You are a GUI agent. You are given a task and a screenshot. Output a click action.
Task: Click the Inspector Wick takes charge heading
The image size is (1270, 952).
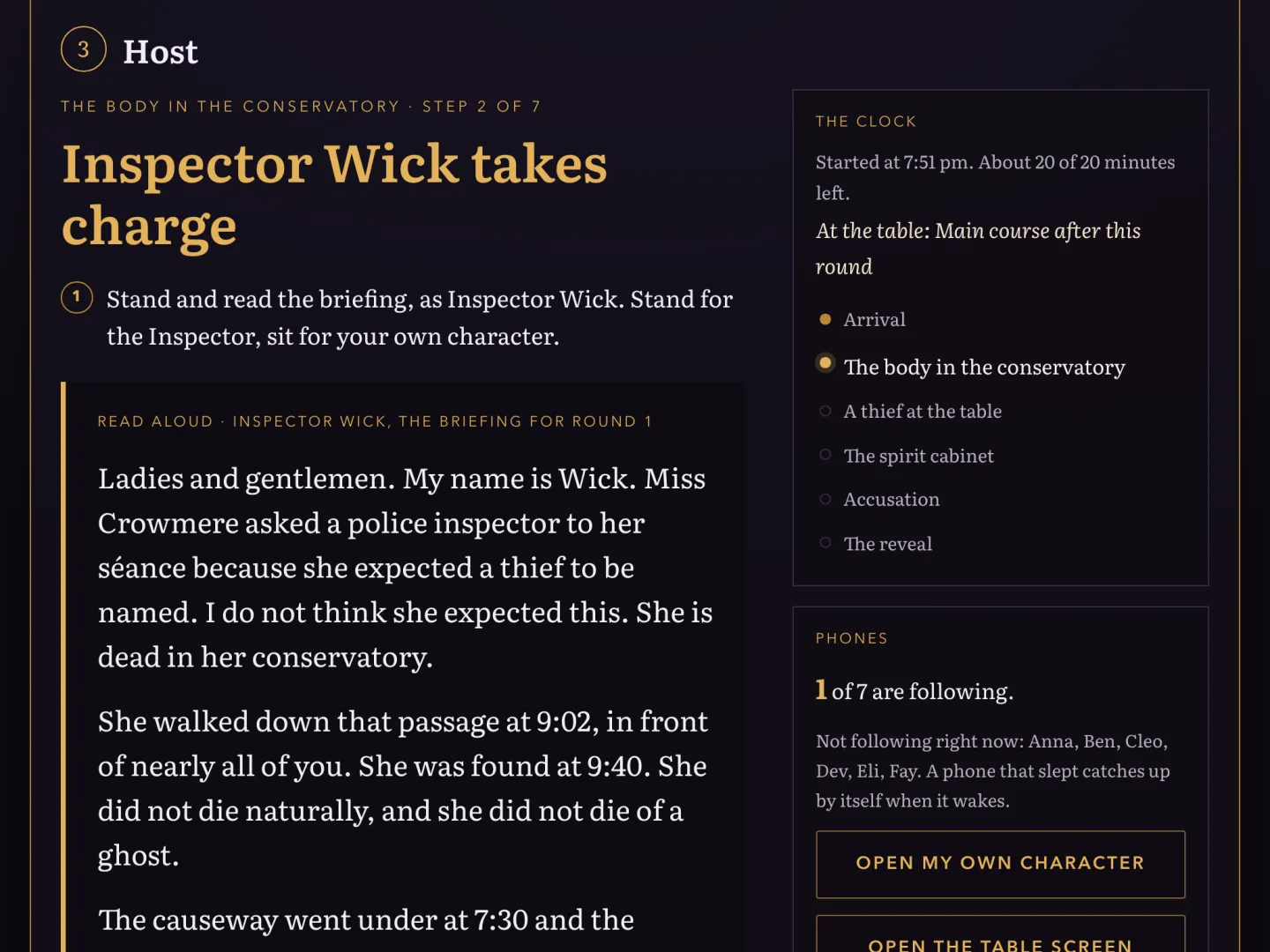point(334,196)
